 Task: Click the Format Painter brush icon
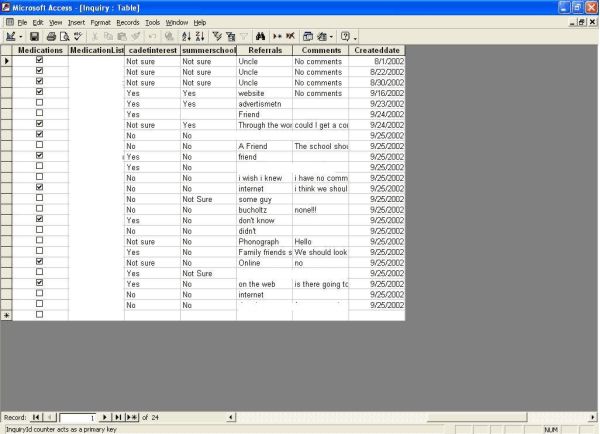coord(135,36)
